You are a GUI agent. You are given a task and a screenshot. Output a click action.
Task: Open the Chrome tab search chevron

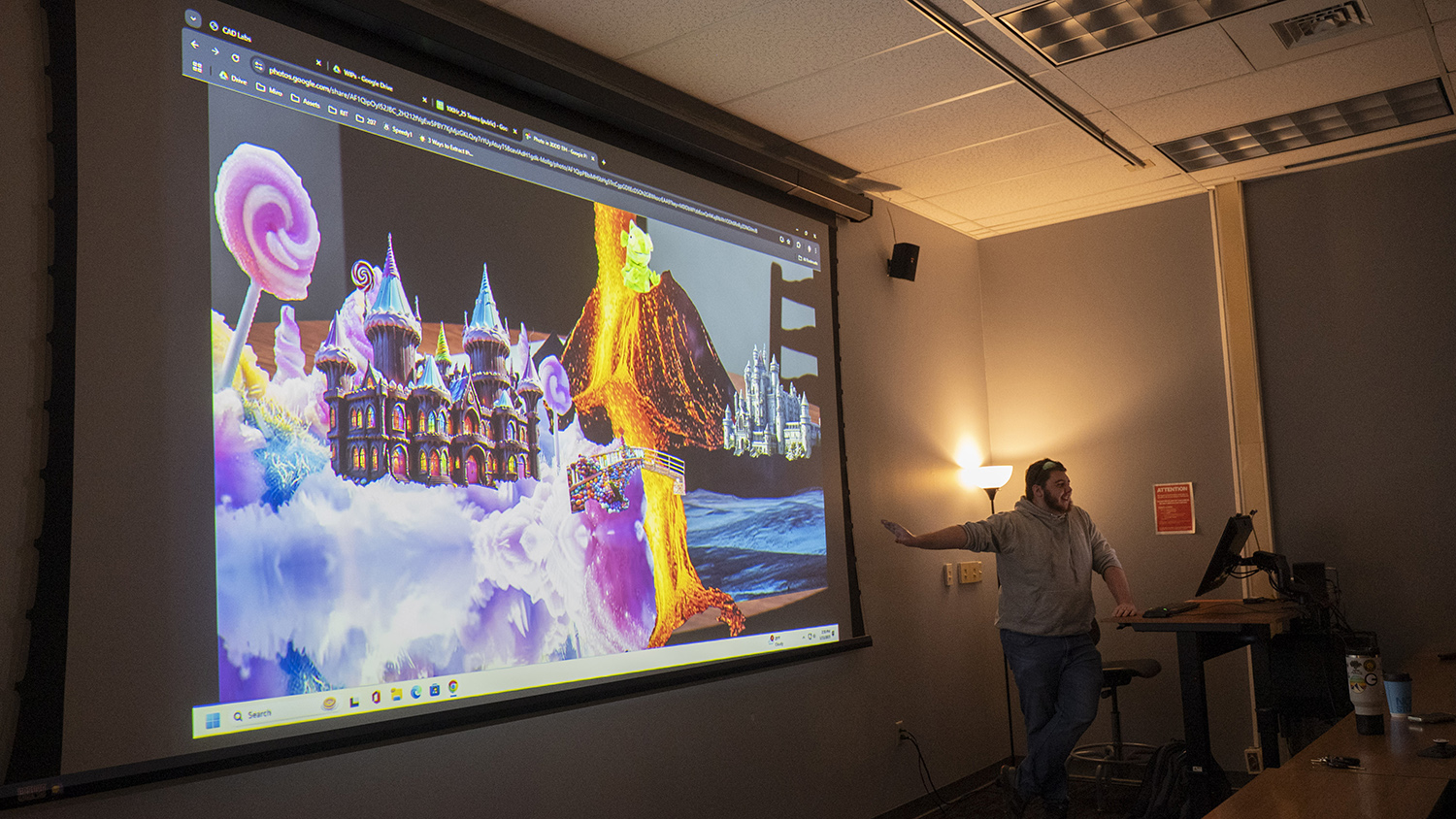[193, 17]
